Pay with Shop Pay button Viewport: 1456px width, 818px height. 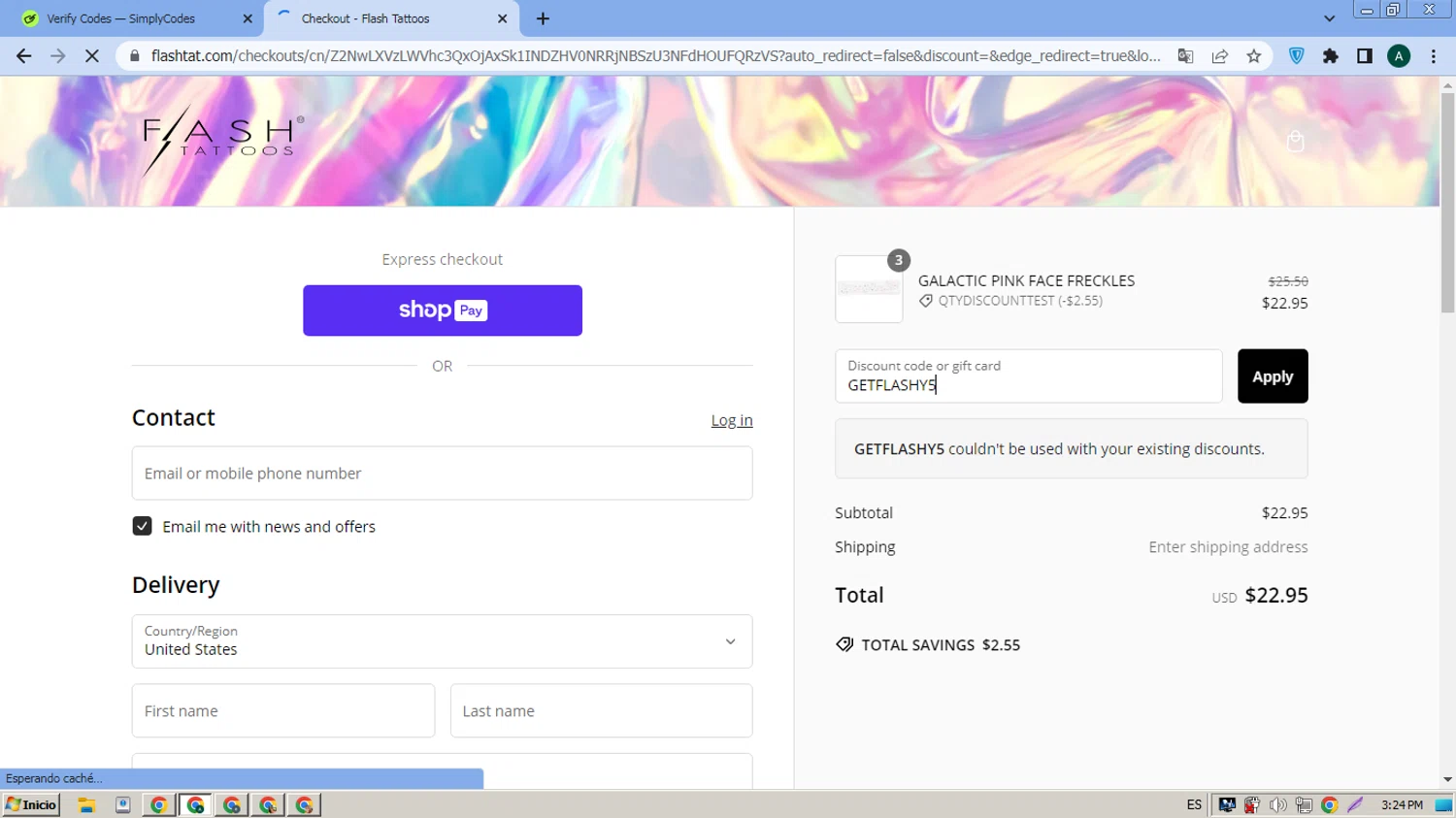[443, 311]
